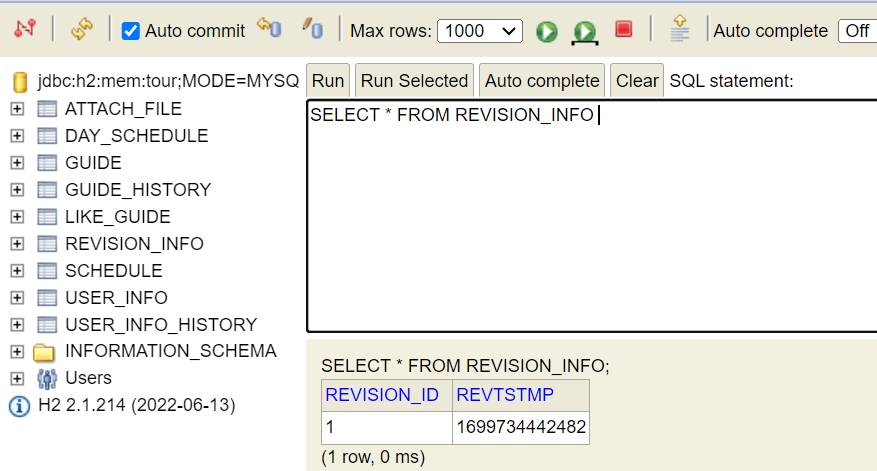
Task: Click the jdbc:h2:mem:tour database node
Action: click(x=168, y=81)
